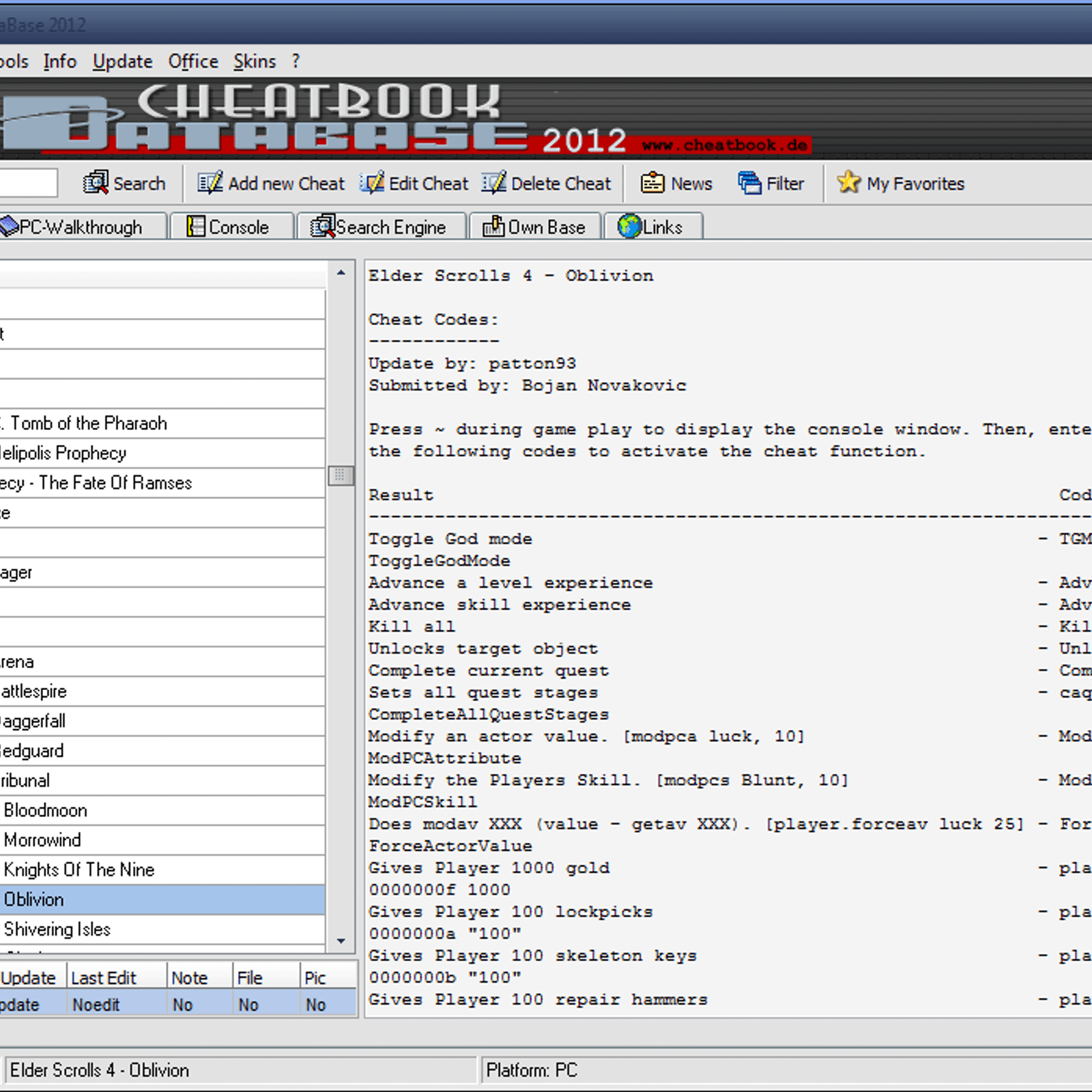Screen dimensions: 1092x1092
Task: Select Knights Of The Nine entry
Action: tap(162, 870)
